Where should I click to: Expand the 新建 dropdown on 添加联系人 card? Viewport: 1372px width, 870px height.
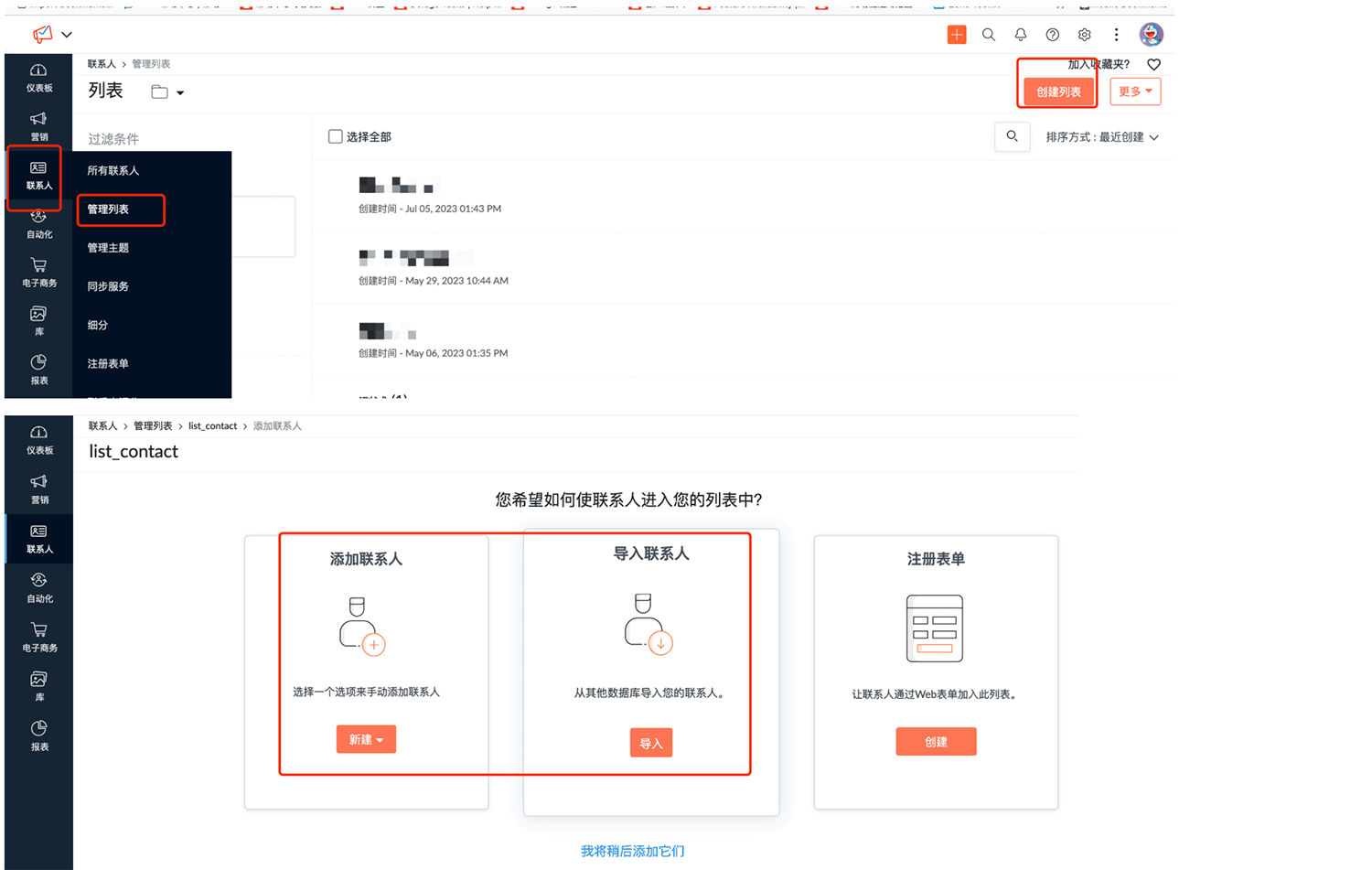(x=366, y=739)
